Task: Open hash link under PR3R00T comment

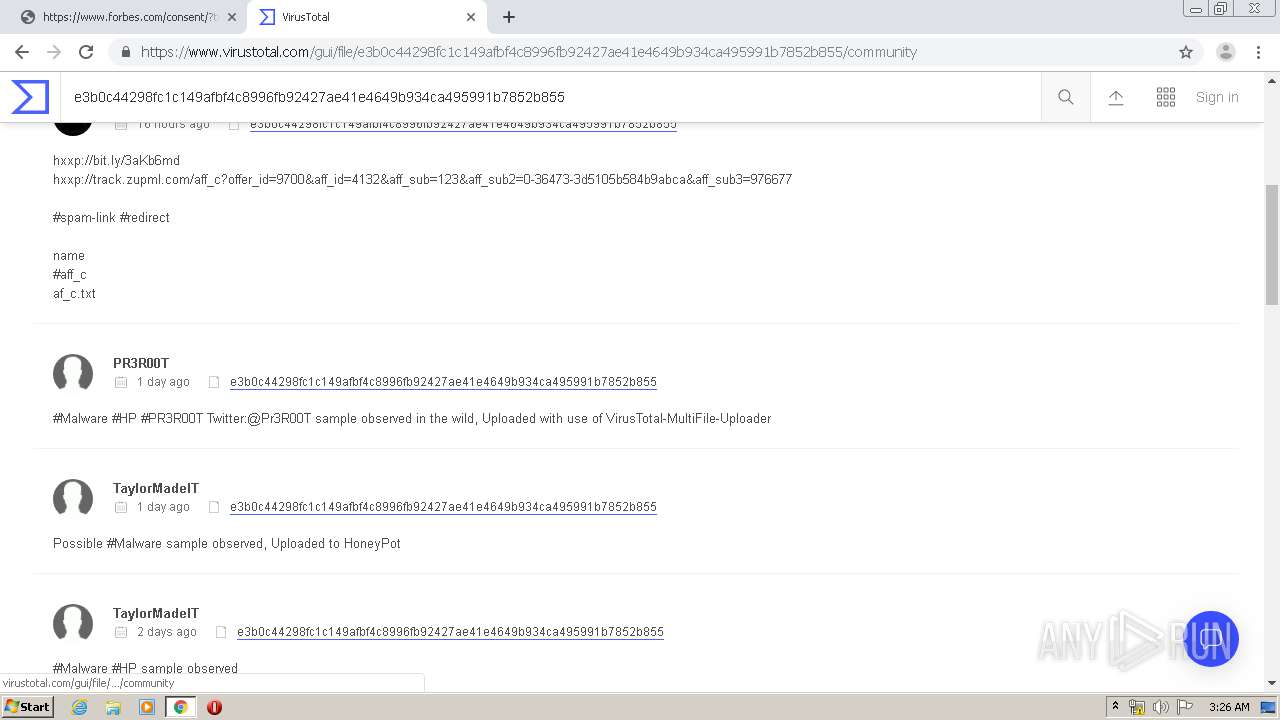Action: 443,382
